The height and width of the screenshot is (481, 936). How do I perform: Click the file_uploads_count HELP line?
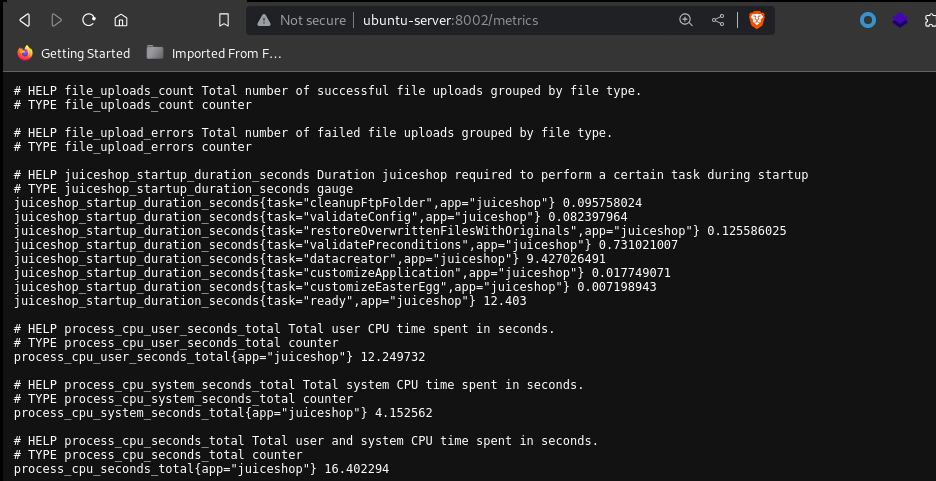click(x=327, y=91)
